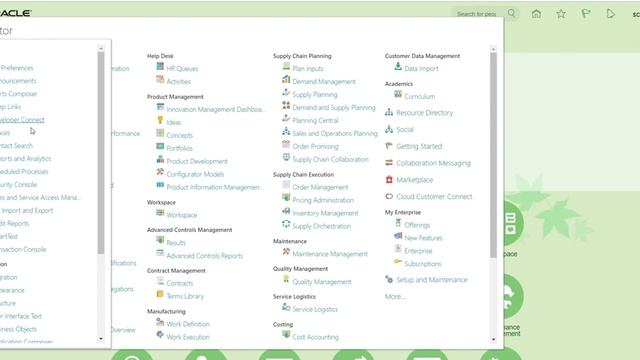
Task: Open the Planning Central icon
Action: point(286,118)
